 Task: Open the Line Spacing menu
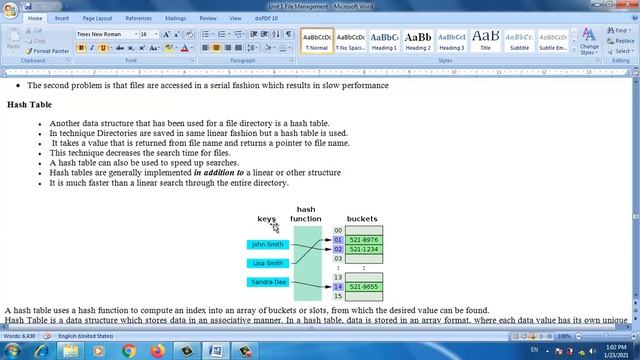253,48
